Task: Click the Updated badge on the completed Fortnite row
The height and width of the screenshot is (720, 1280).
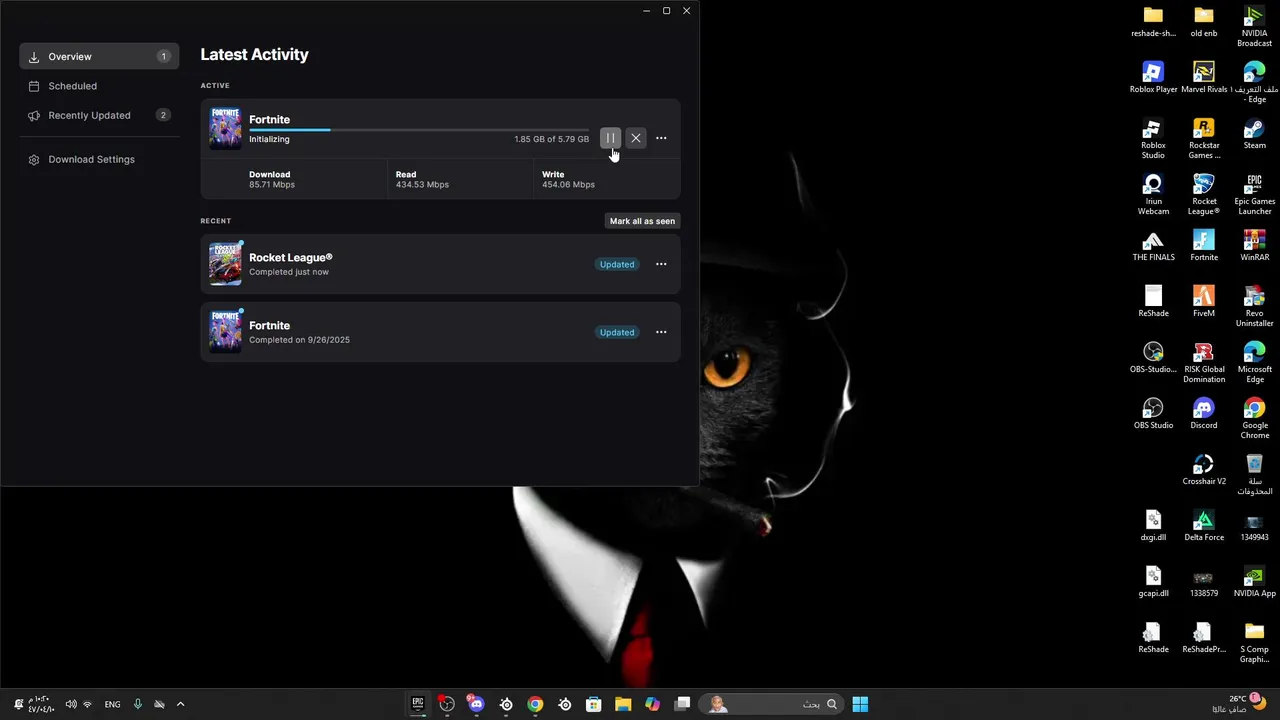Action: (617, 332)
